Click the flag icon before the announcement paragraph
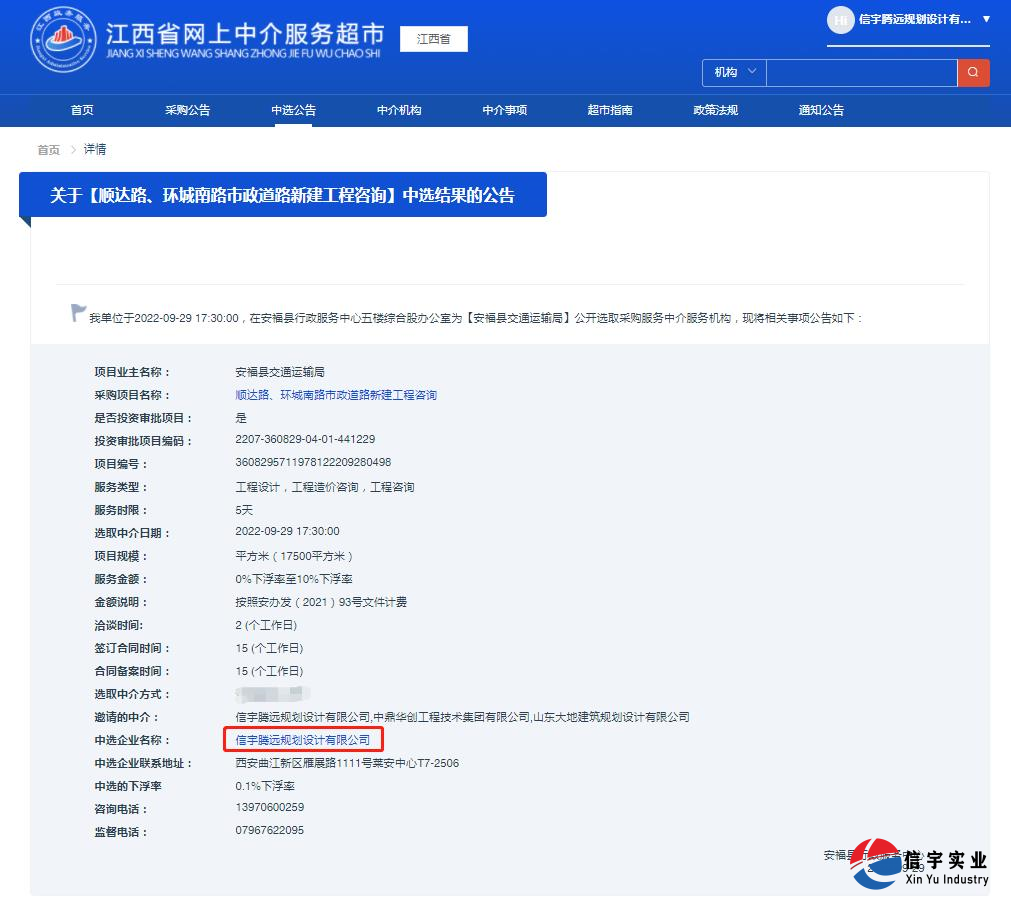This screenshot has height=905, width=1011. click(x=78, y=312)
